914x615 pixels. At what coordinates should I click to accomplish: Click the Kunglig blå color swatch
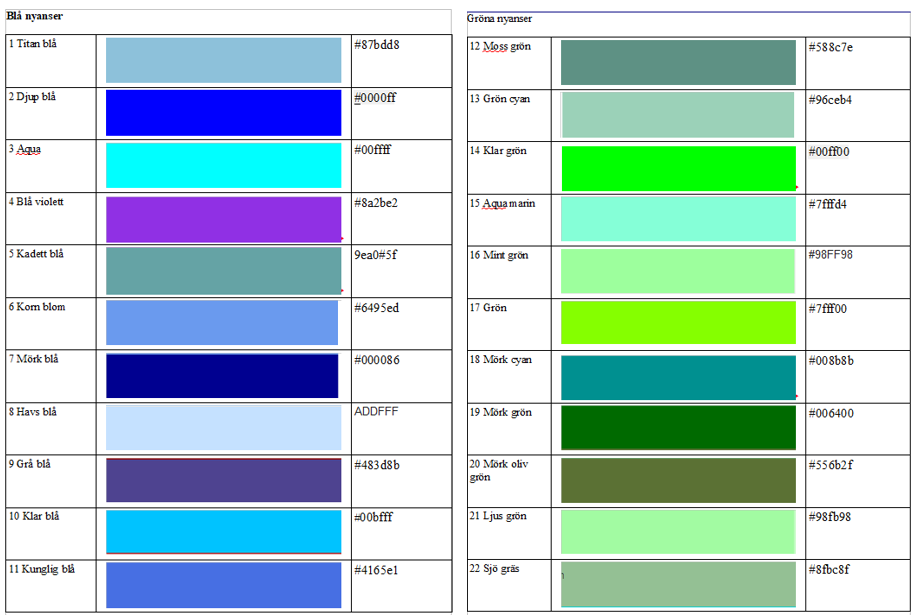coord(223,585)
